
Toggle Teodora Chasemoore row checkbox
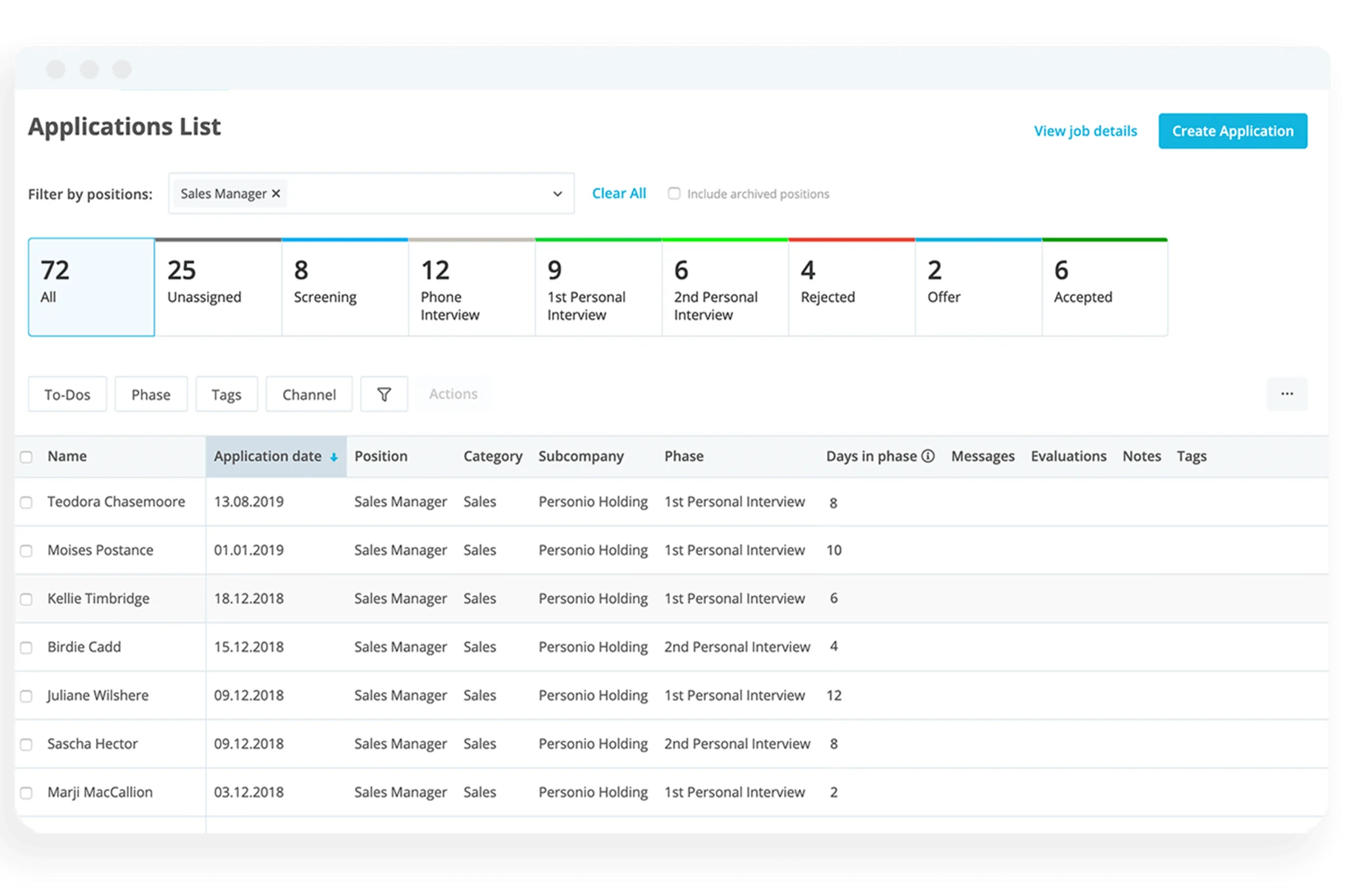coord(28,501)
